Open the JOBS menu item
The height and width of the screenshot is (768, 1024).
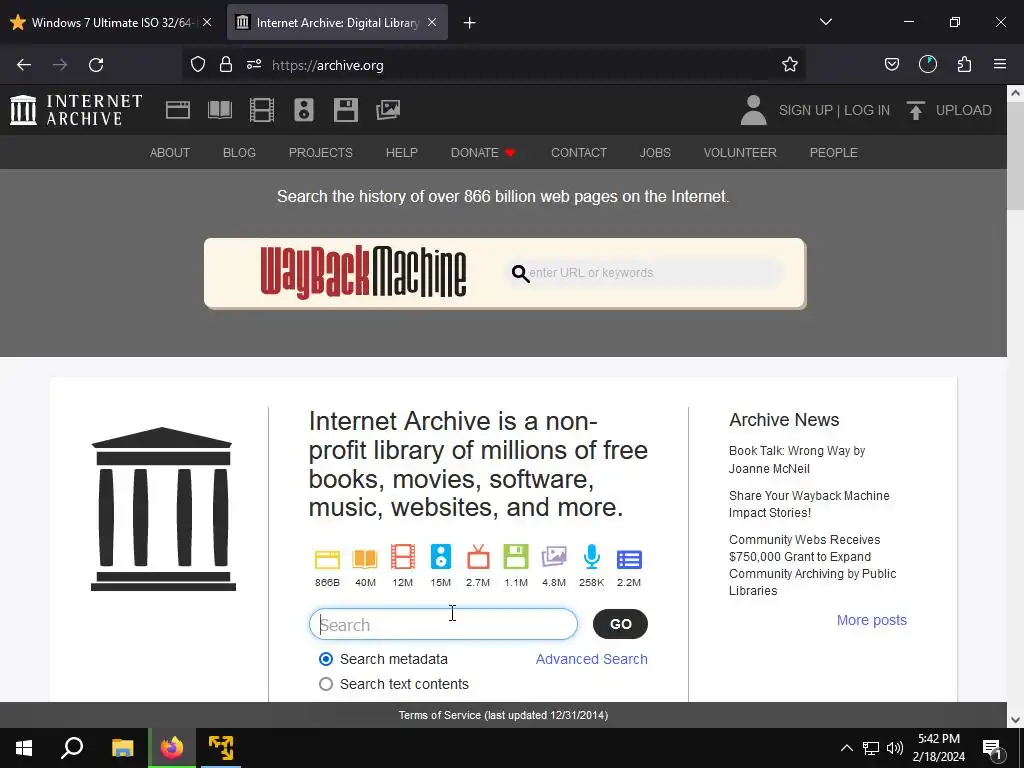coord(655,153)
